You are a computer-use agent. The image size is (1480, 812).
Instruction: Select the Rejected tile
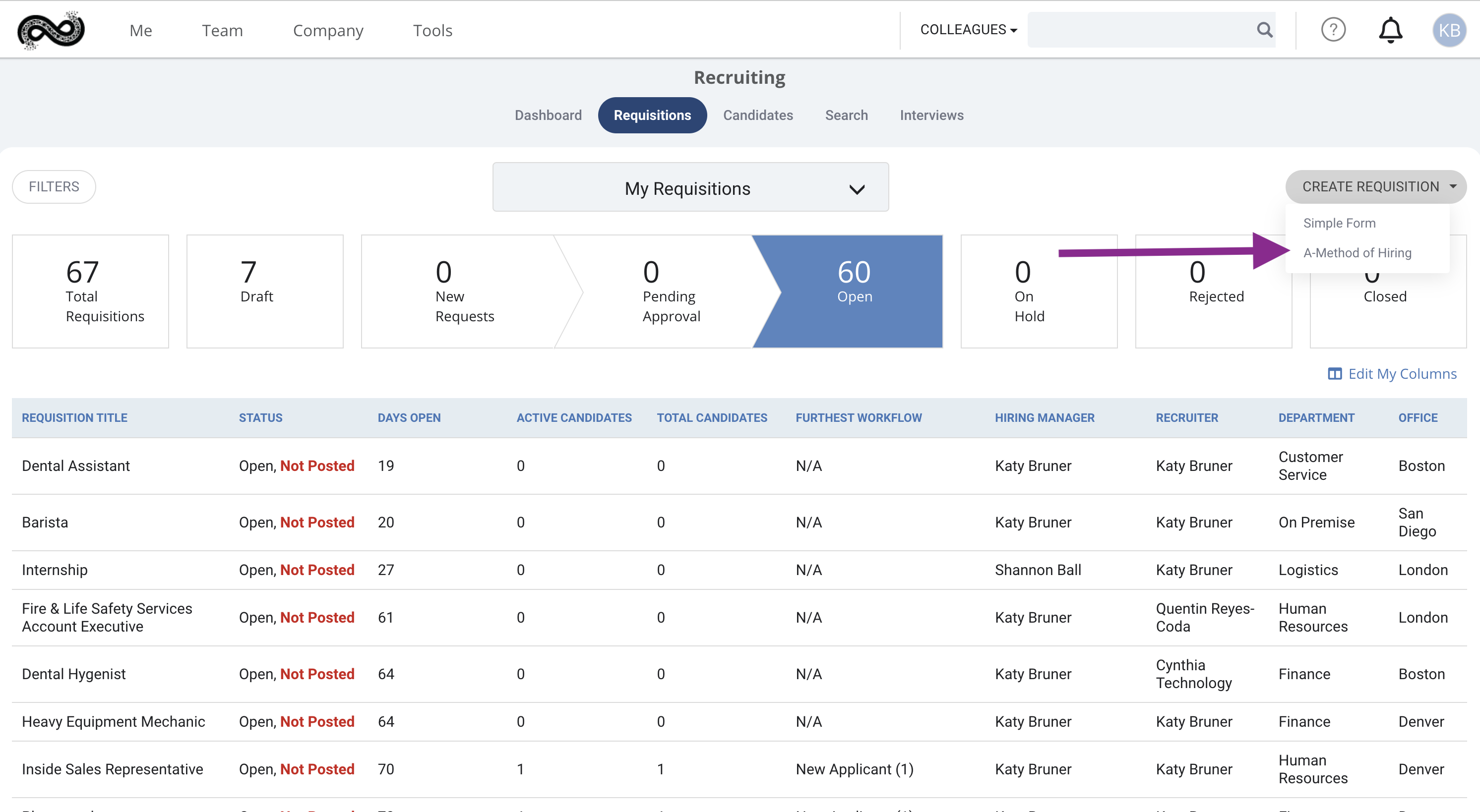(x=1214, y=291)
